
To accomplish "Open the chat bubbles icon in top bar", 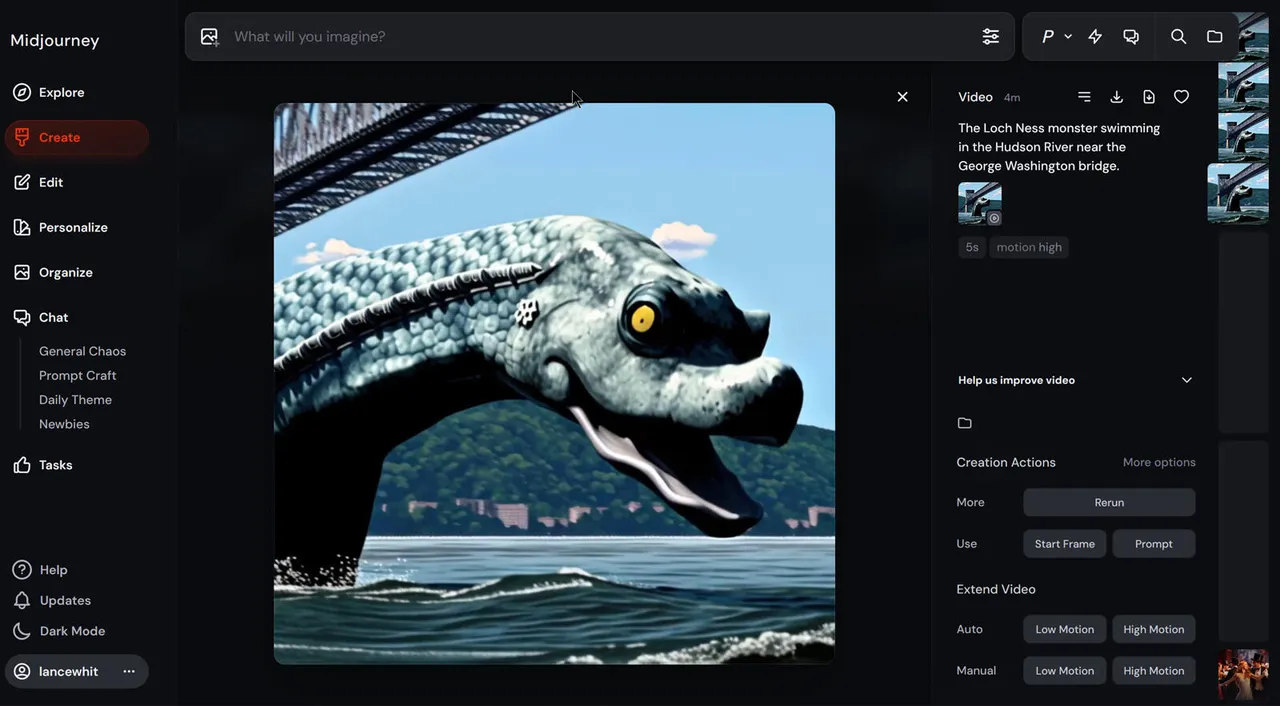I will point(1131,37).
